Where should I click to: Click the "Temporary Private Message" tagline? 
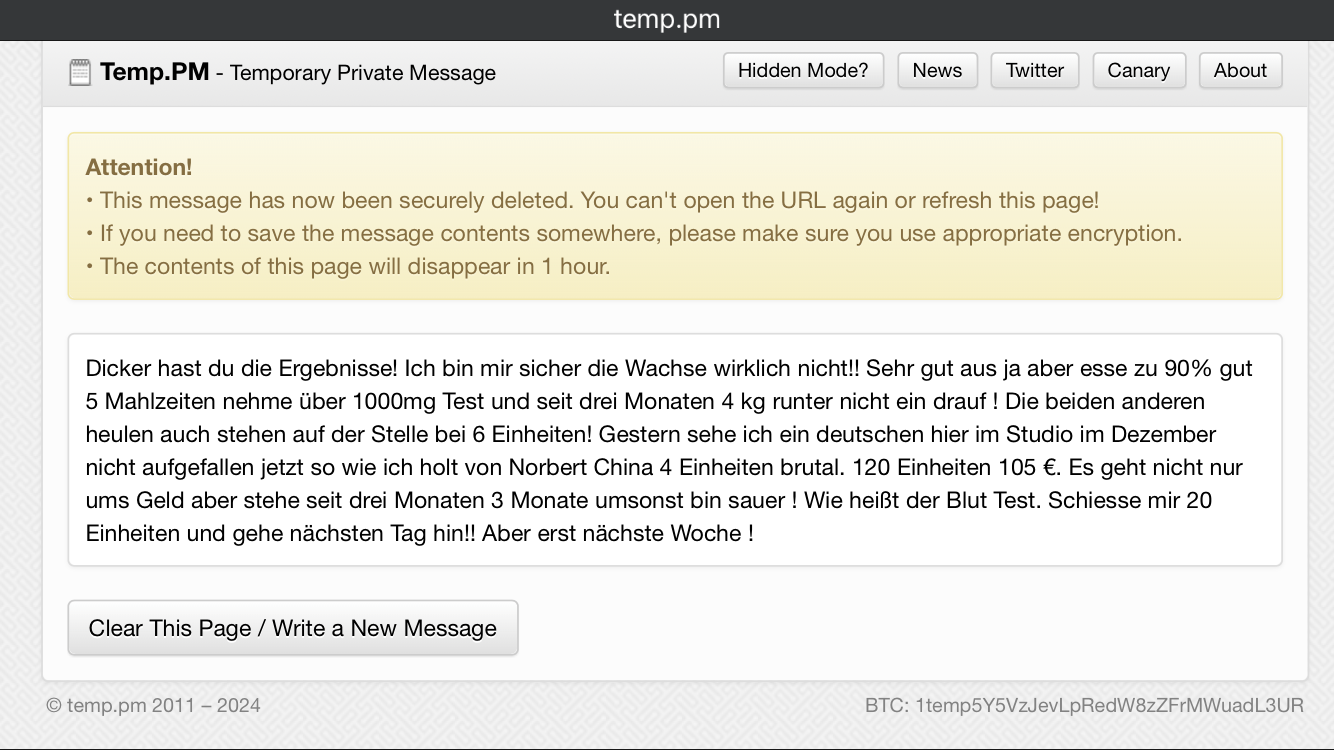[x=363, y=73]
